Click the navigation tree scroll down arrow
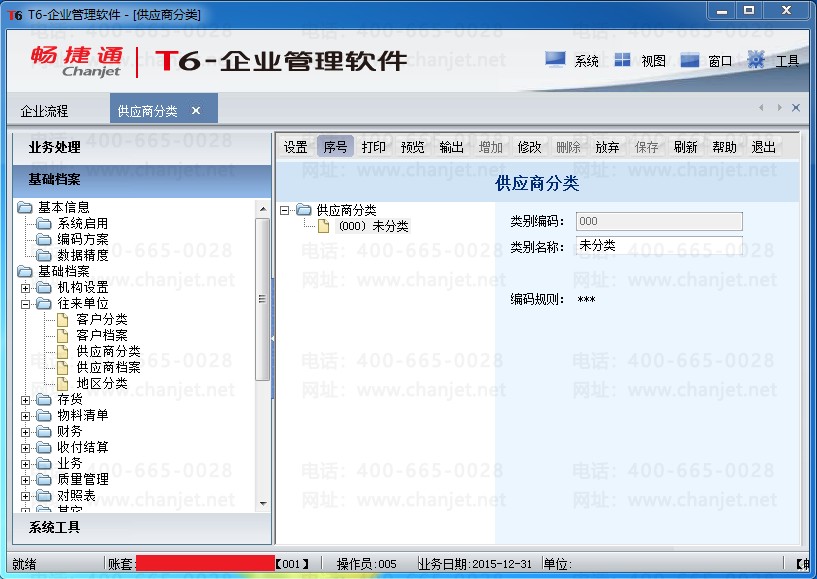This screenshot has height=579, width=817. coord(263,503)
